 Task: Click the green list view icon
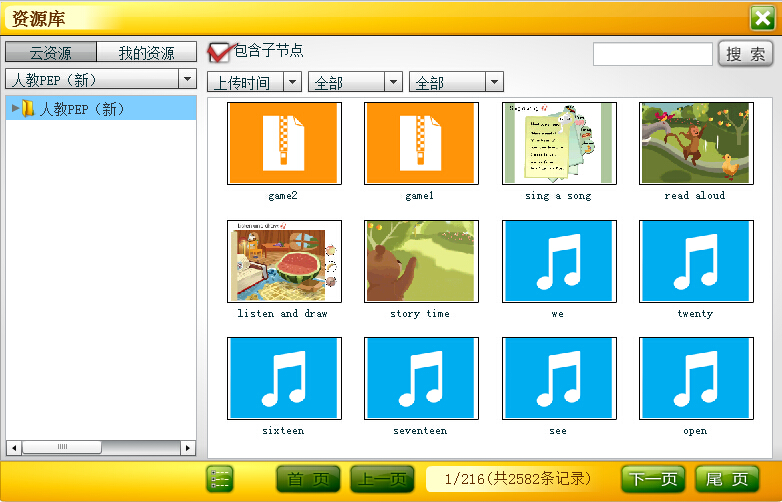(220, 479)
